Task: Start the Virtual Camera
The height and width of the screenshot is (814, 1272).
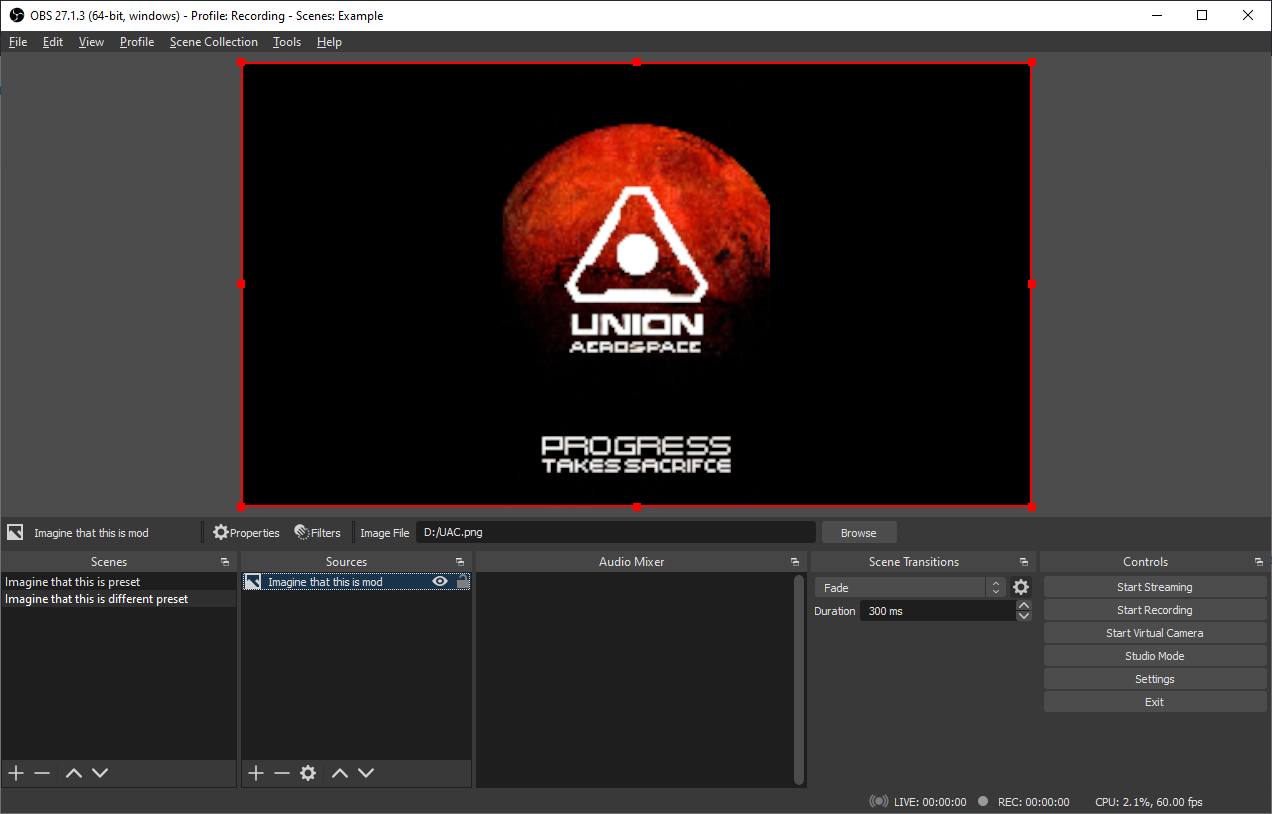Action: (x=1155, y=633)
